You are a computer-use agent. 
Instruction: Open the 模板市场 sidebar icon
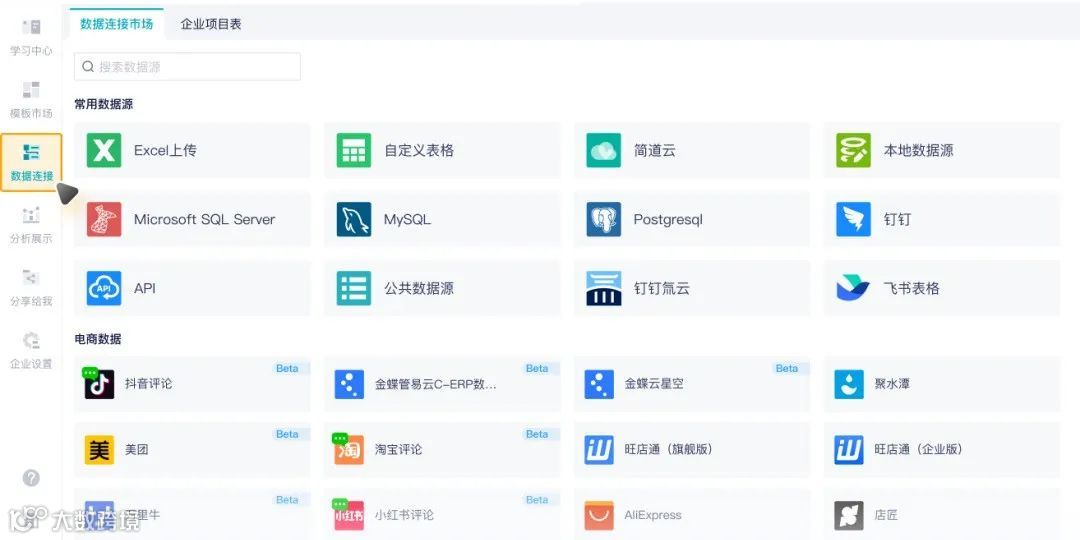click(x=31, y=90)
